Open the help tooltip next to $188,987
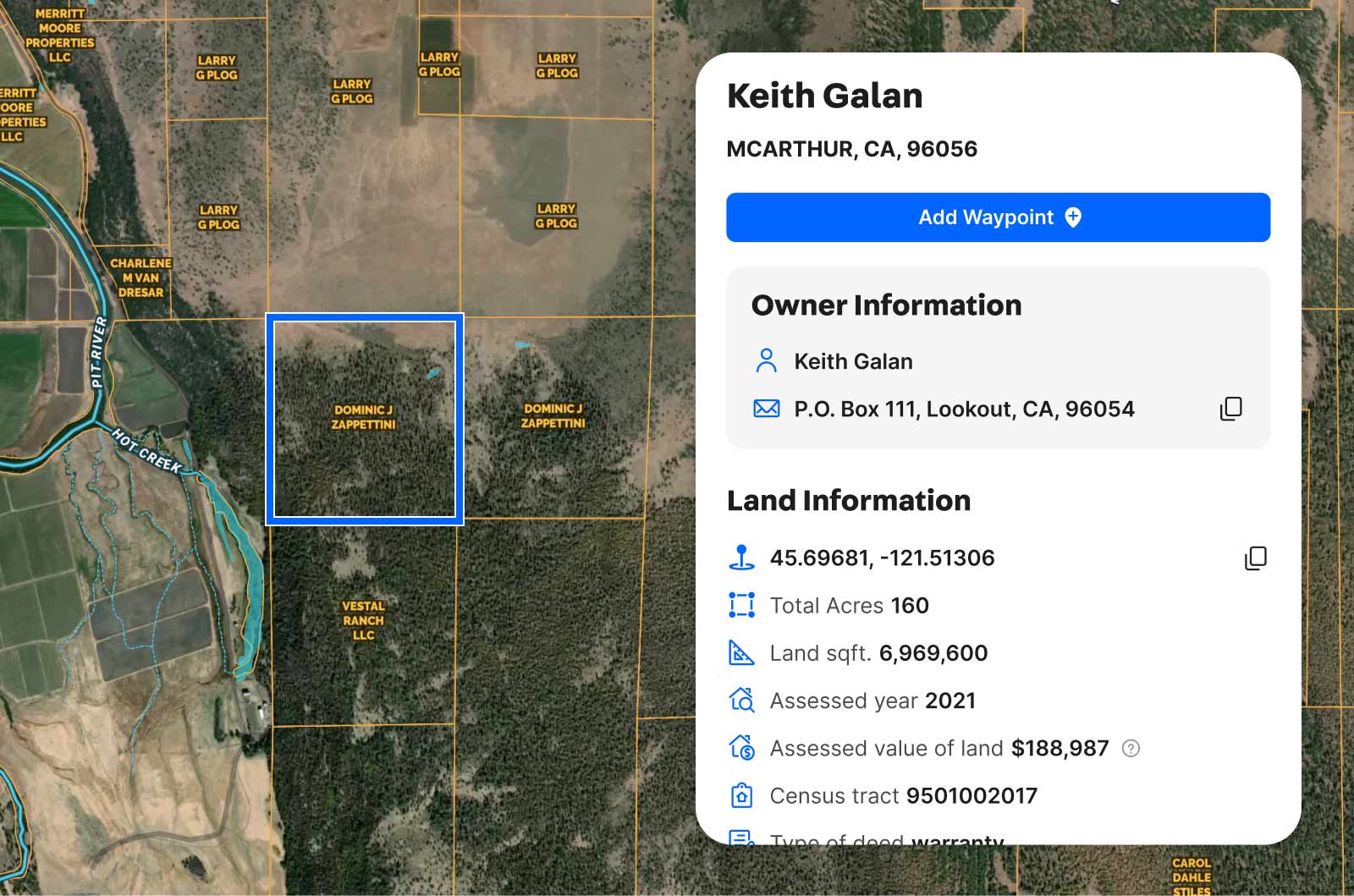The width and height of the screenshot is (1354, 896). tap(1131, 748)
